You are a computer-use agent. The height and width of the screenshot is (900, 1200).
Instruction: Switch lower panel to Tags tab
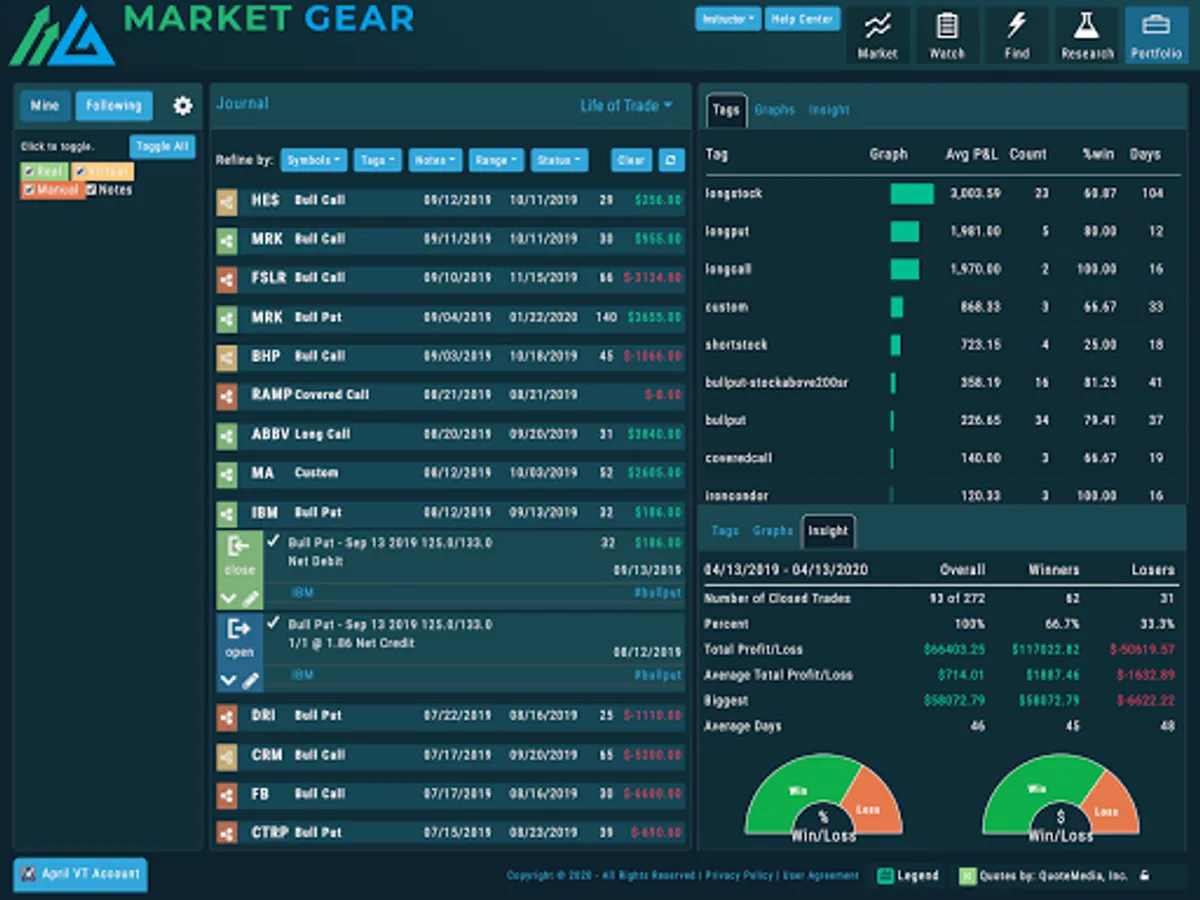pyautogui.click(x=725, y=531)
